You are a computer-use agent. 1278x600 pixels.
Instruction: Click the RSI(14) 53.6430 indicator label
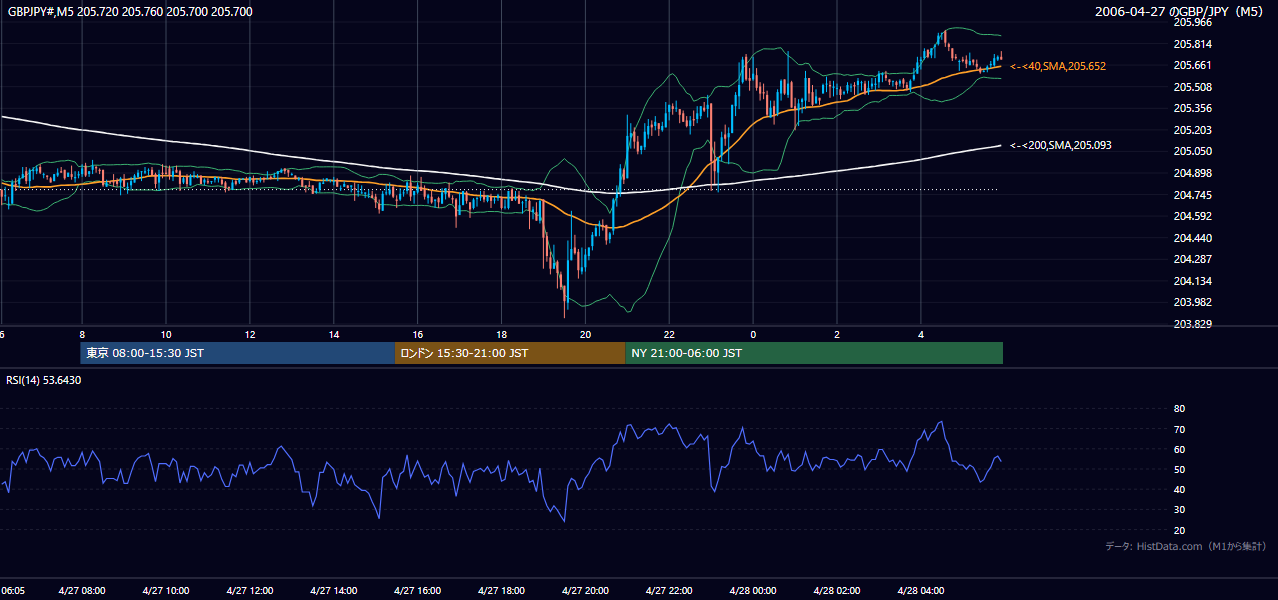click(44, 380)
